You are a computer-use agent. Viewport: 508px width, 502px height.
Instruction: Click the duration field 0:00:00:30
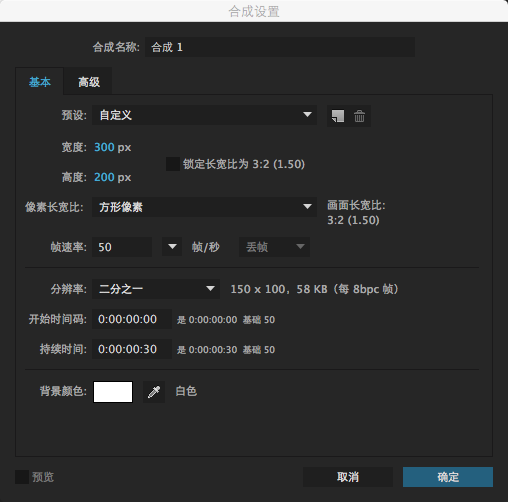coord(132,349)
